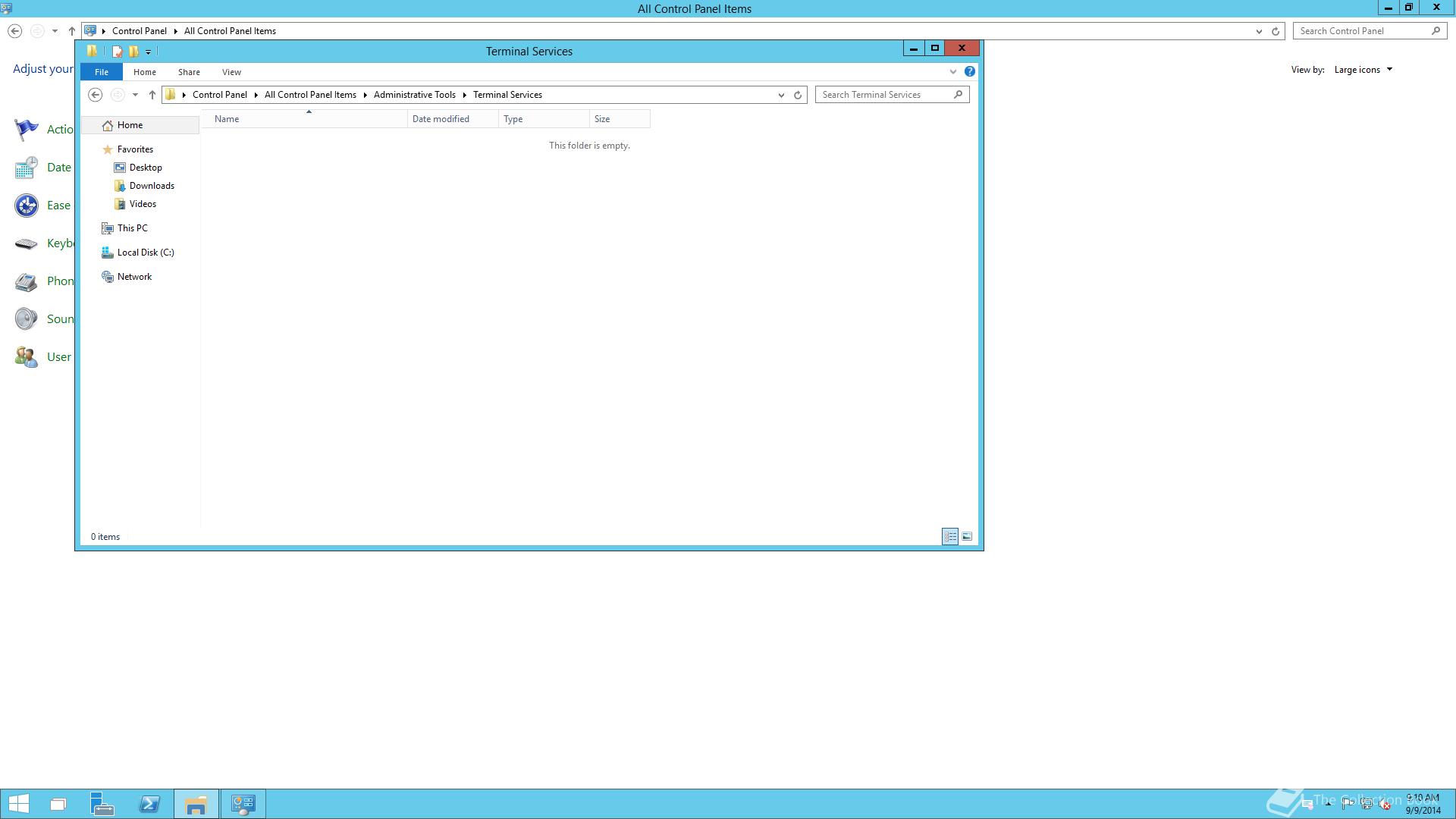1456x819 pixels.
Task: Click forward arrow in Terminal Services window
Action: tap(118, 95)
